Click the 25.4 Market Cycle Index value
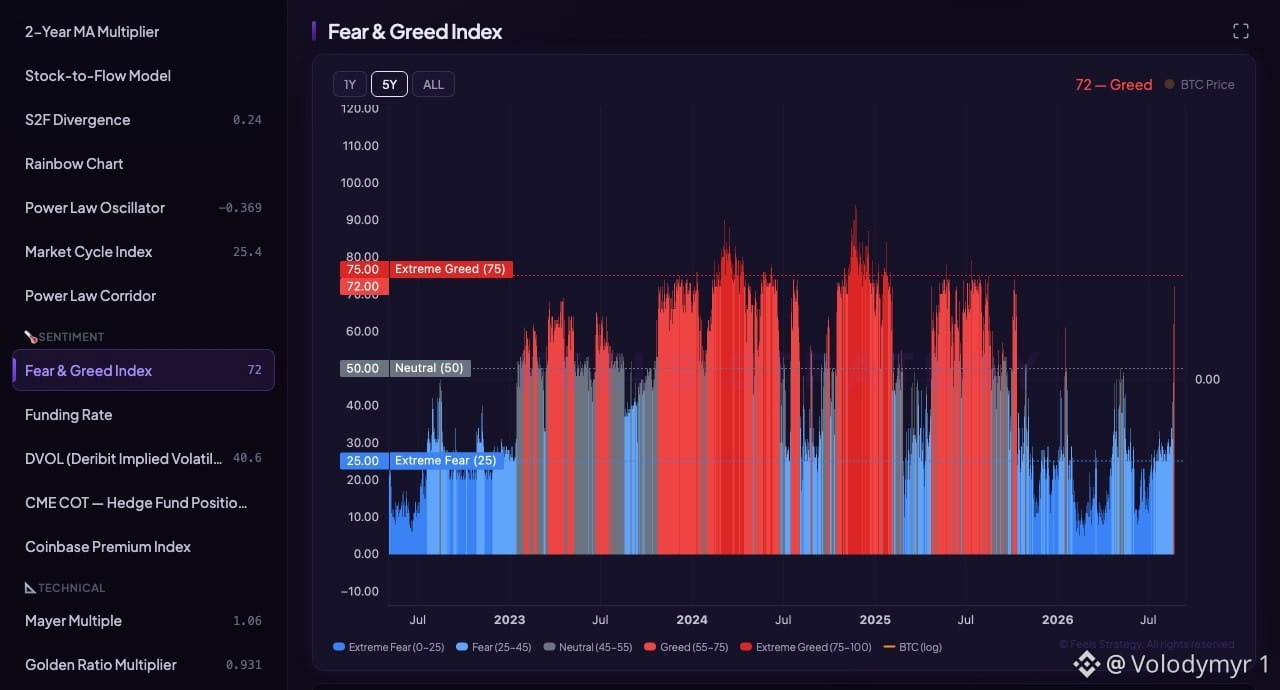This screenshot has height=690, width=1280. (247, 252)
